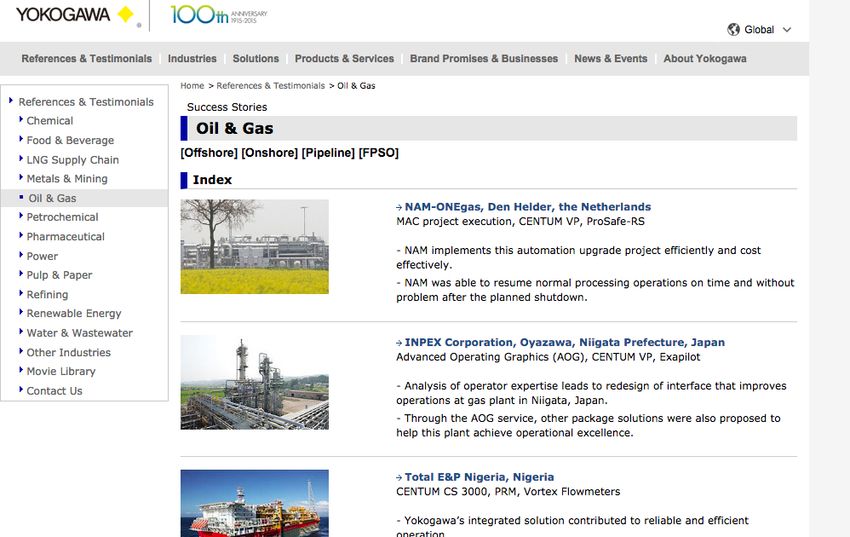Open Power sidebar item
850x537 pixels.
(x=42, y=256)
